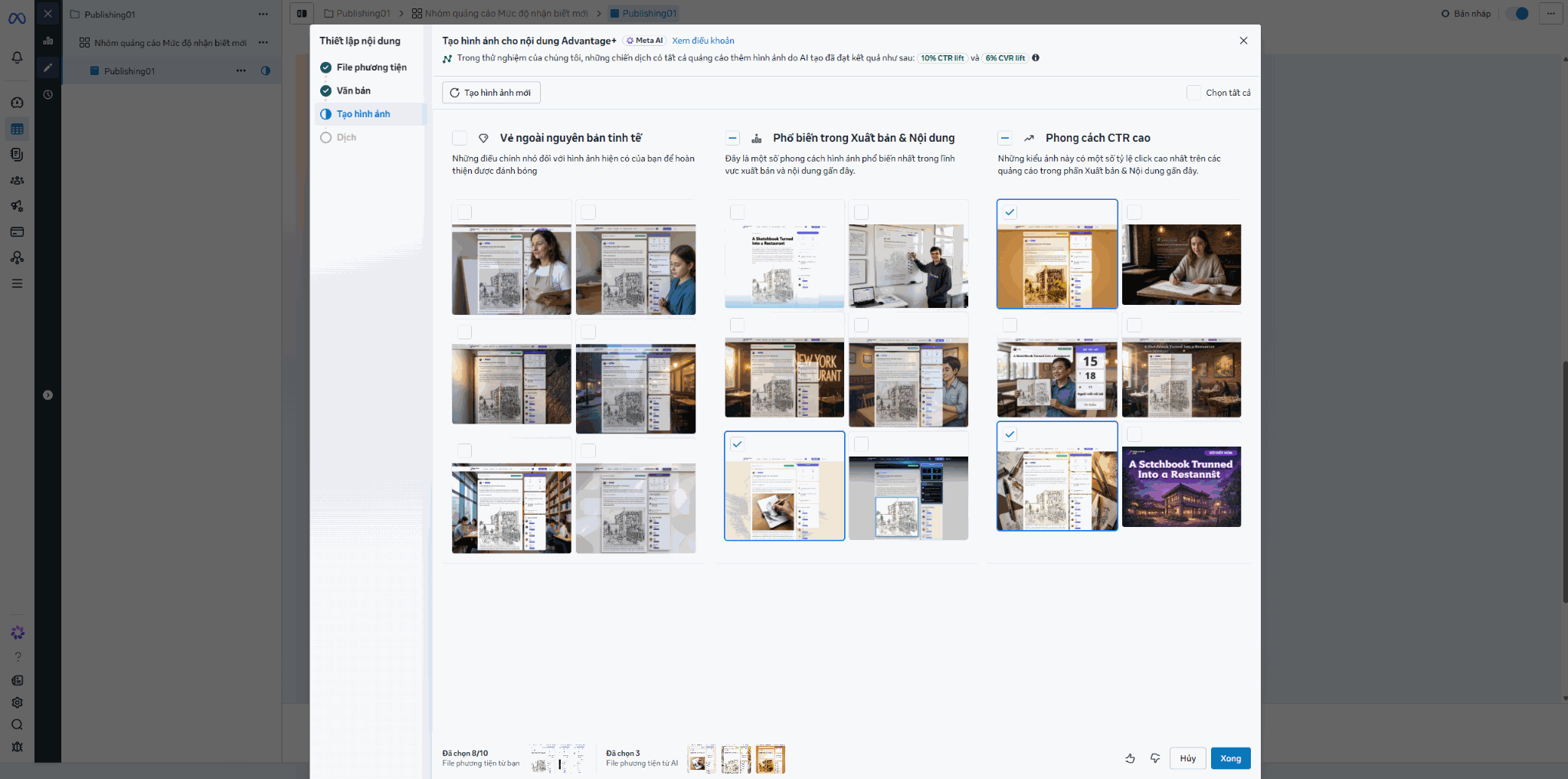Open the news updates icon in sidebar

[18, 680]
